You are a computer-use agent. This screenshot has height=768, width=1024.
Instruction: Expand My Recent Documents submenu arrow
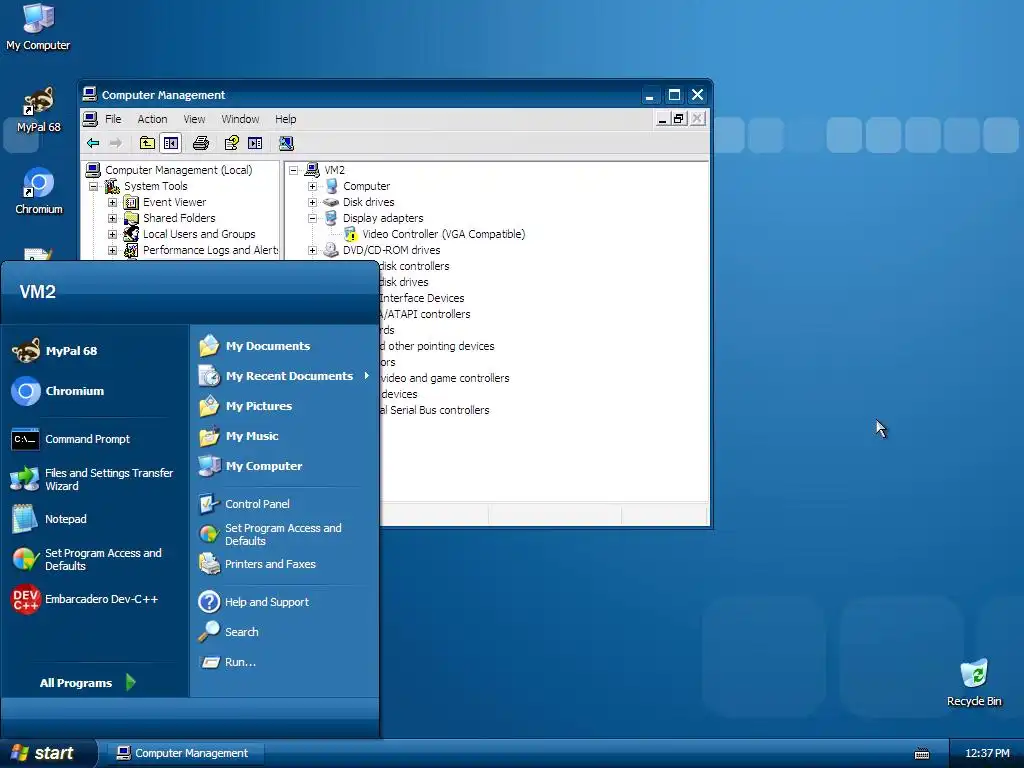366,376
